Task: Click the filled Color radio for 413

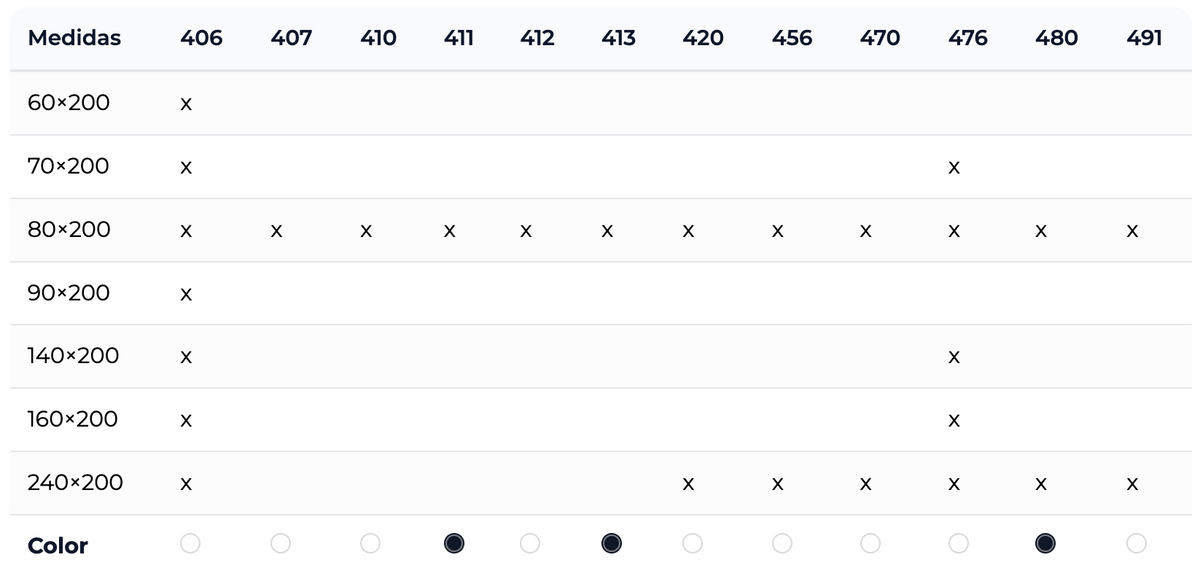Action: (612, 543)
